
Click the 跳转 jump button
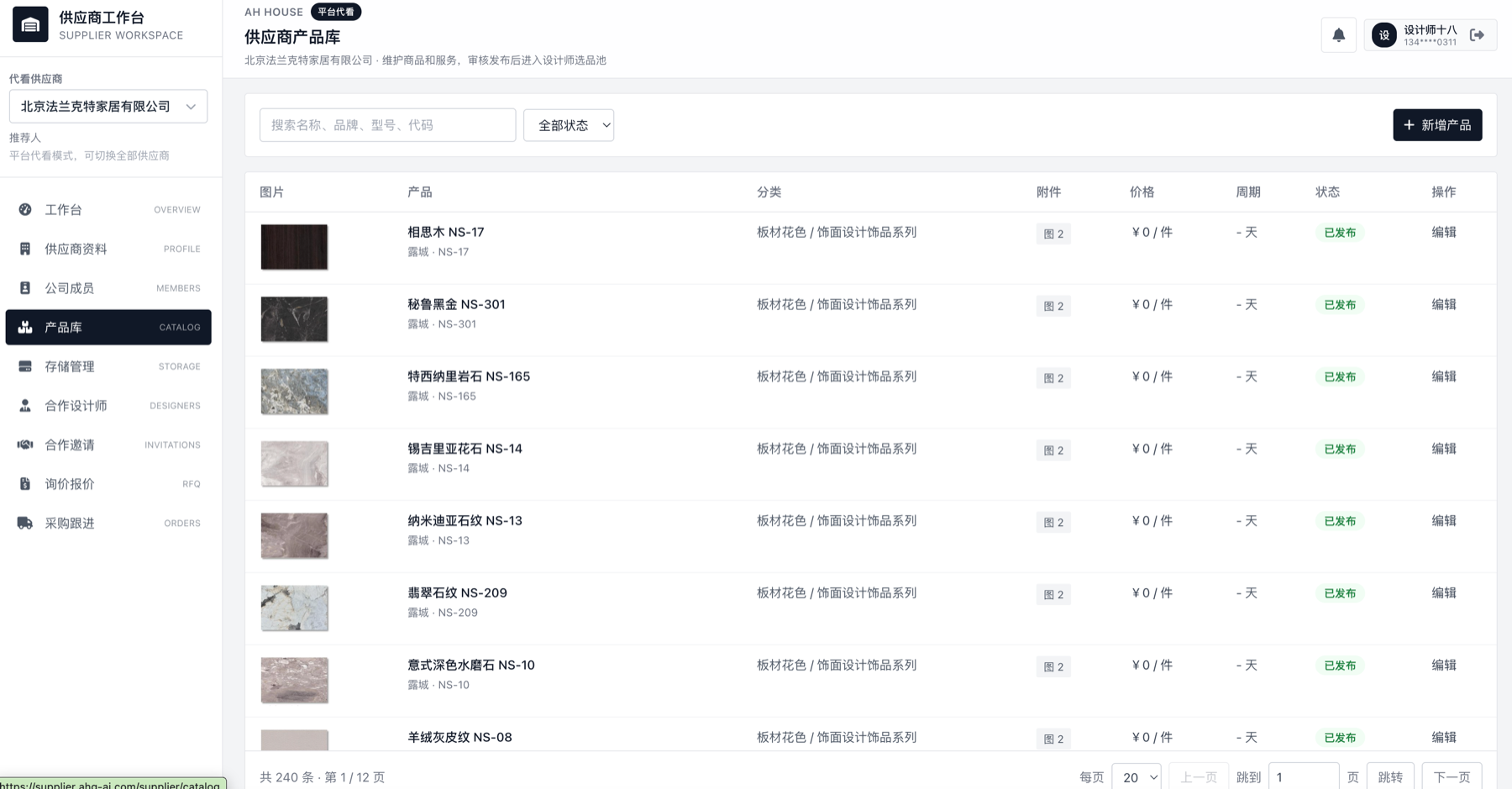[x=1390, y=777]
